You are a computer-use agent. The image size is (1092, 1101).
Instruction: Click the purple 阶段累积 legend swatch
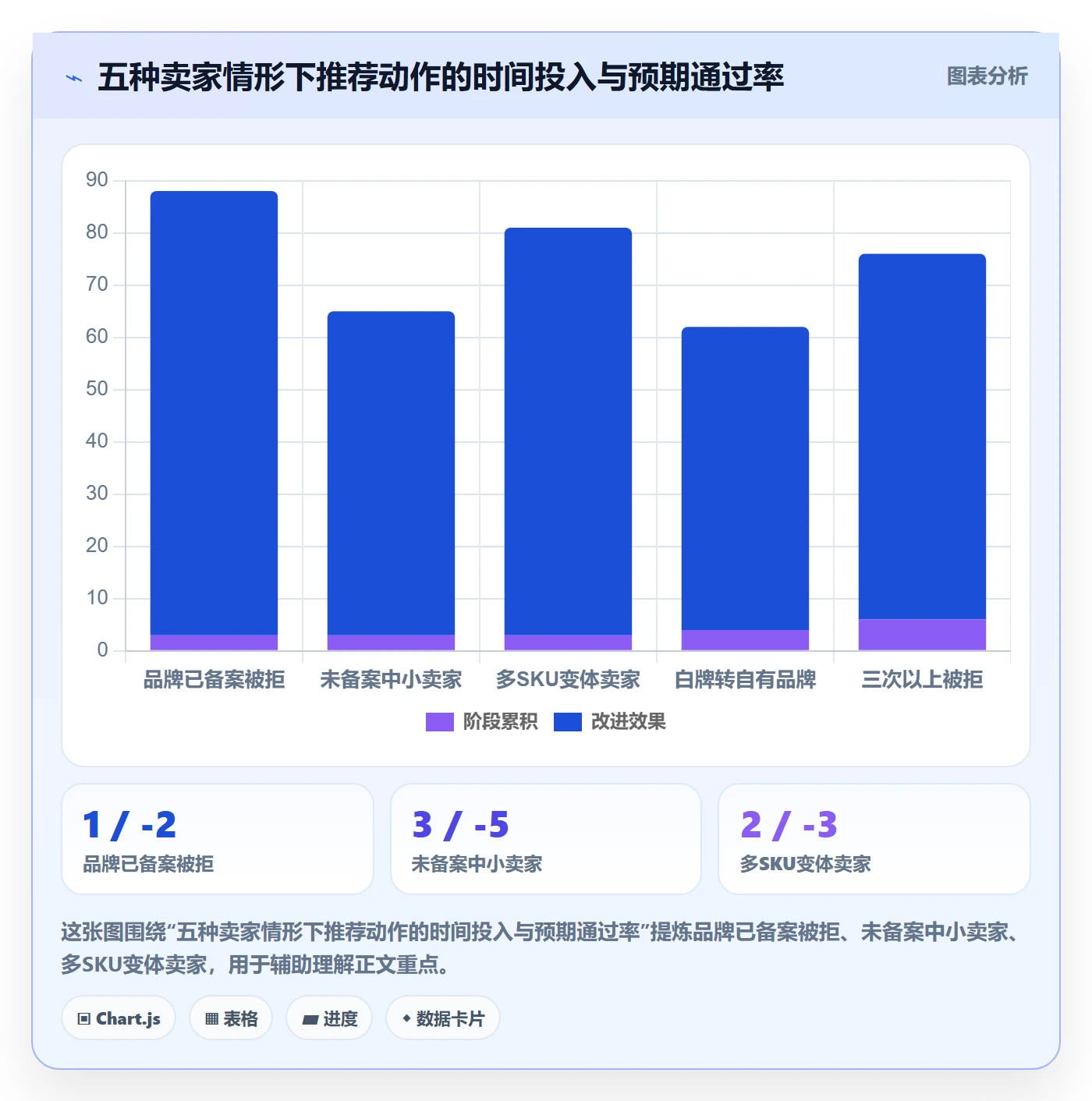pos(439,722)
